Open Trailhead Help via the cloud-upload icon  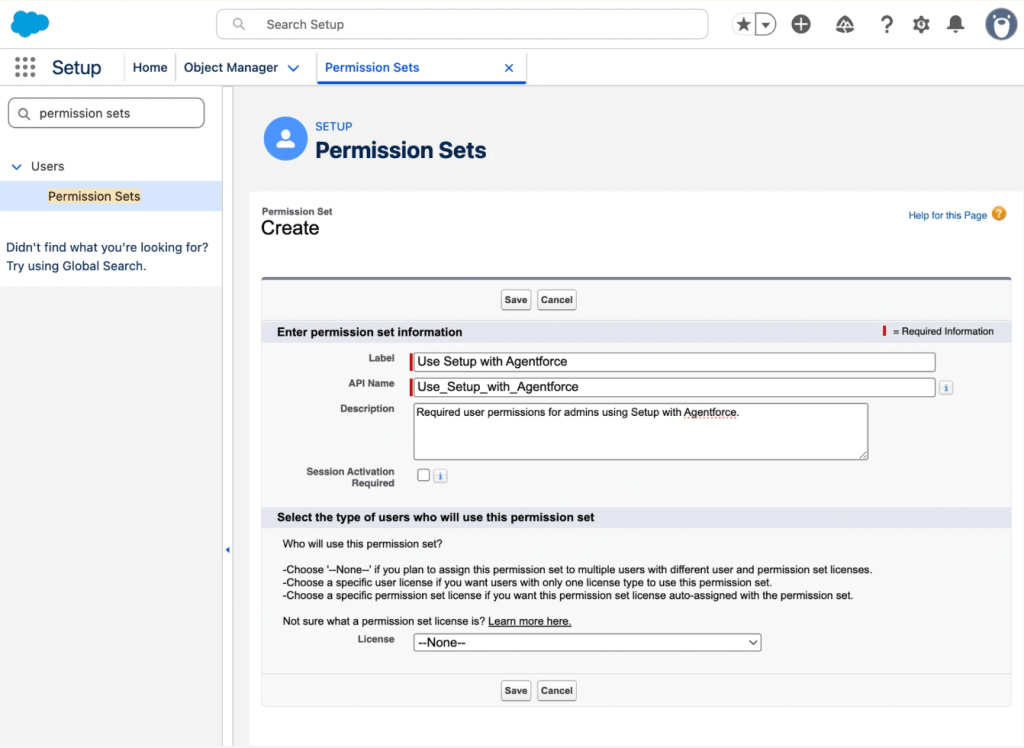844,24
